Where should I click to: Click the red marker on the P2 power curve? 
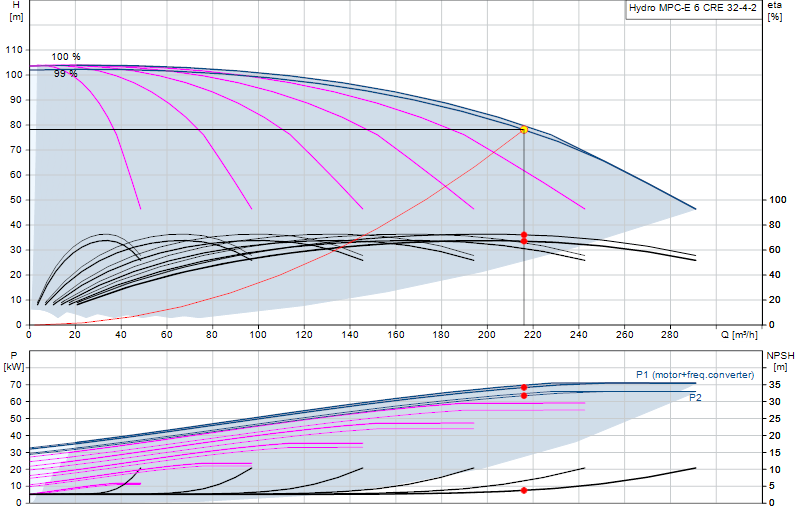tap(524, 396)
